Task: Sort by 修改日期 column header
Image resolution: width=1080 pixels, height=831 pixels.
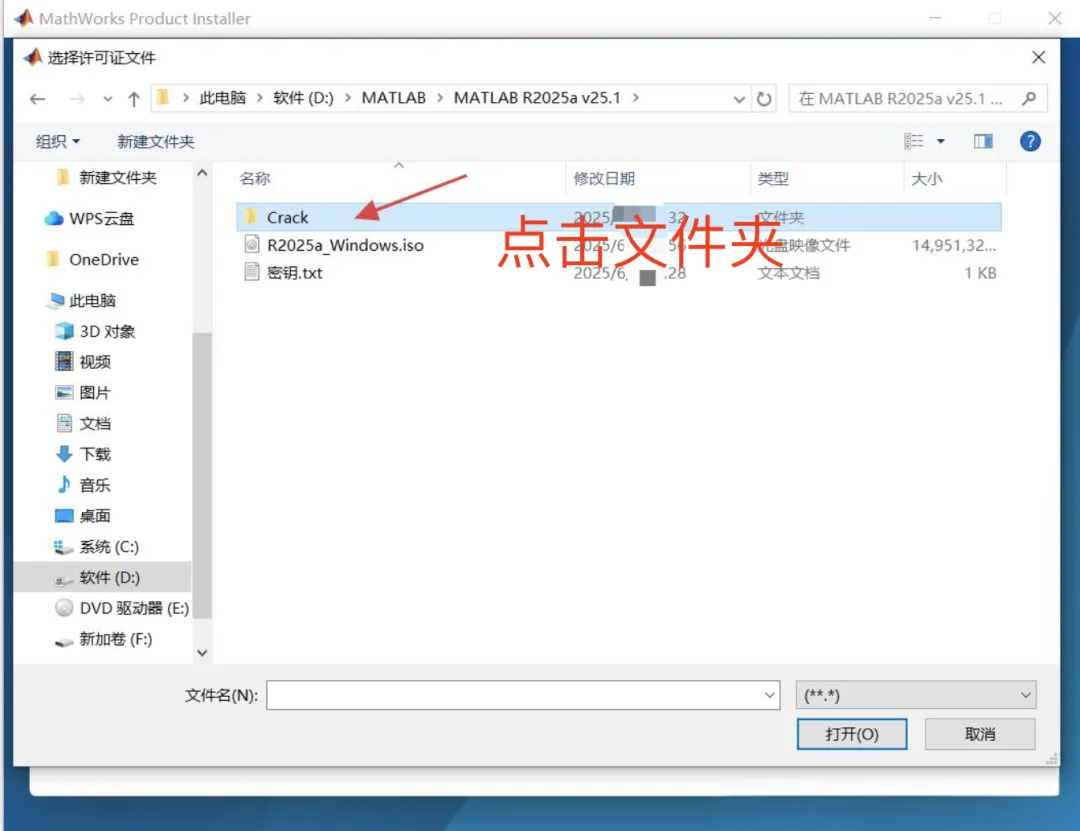Action: pos(604,178)
